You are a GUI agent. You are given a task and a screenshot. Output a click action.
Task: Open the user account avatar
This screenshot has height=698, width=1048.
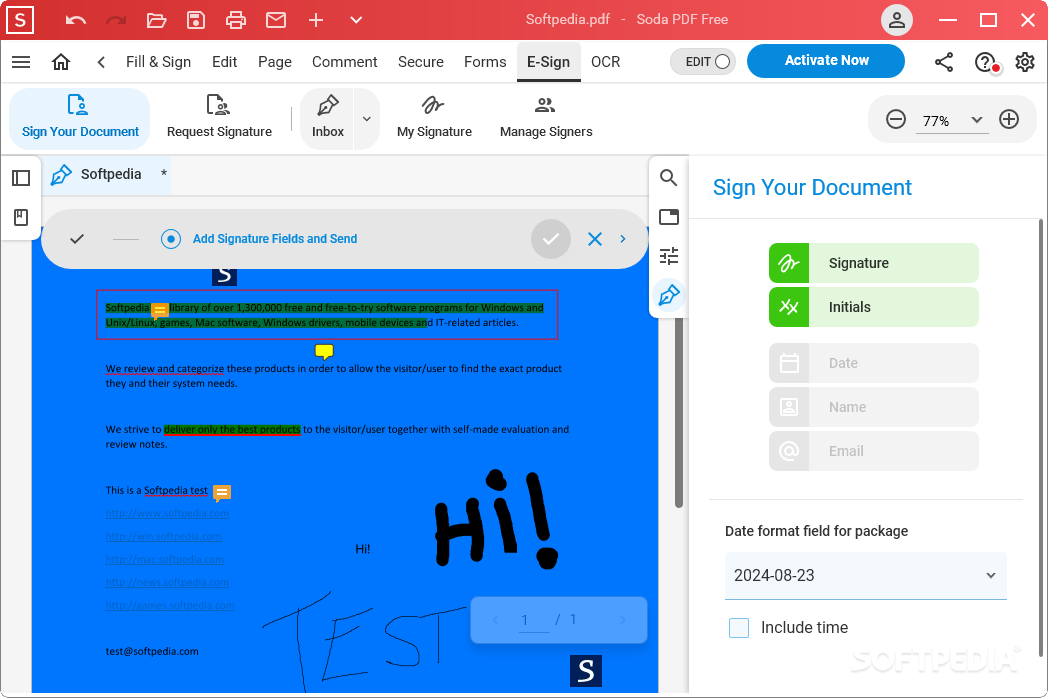tap(897, 20)
